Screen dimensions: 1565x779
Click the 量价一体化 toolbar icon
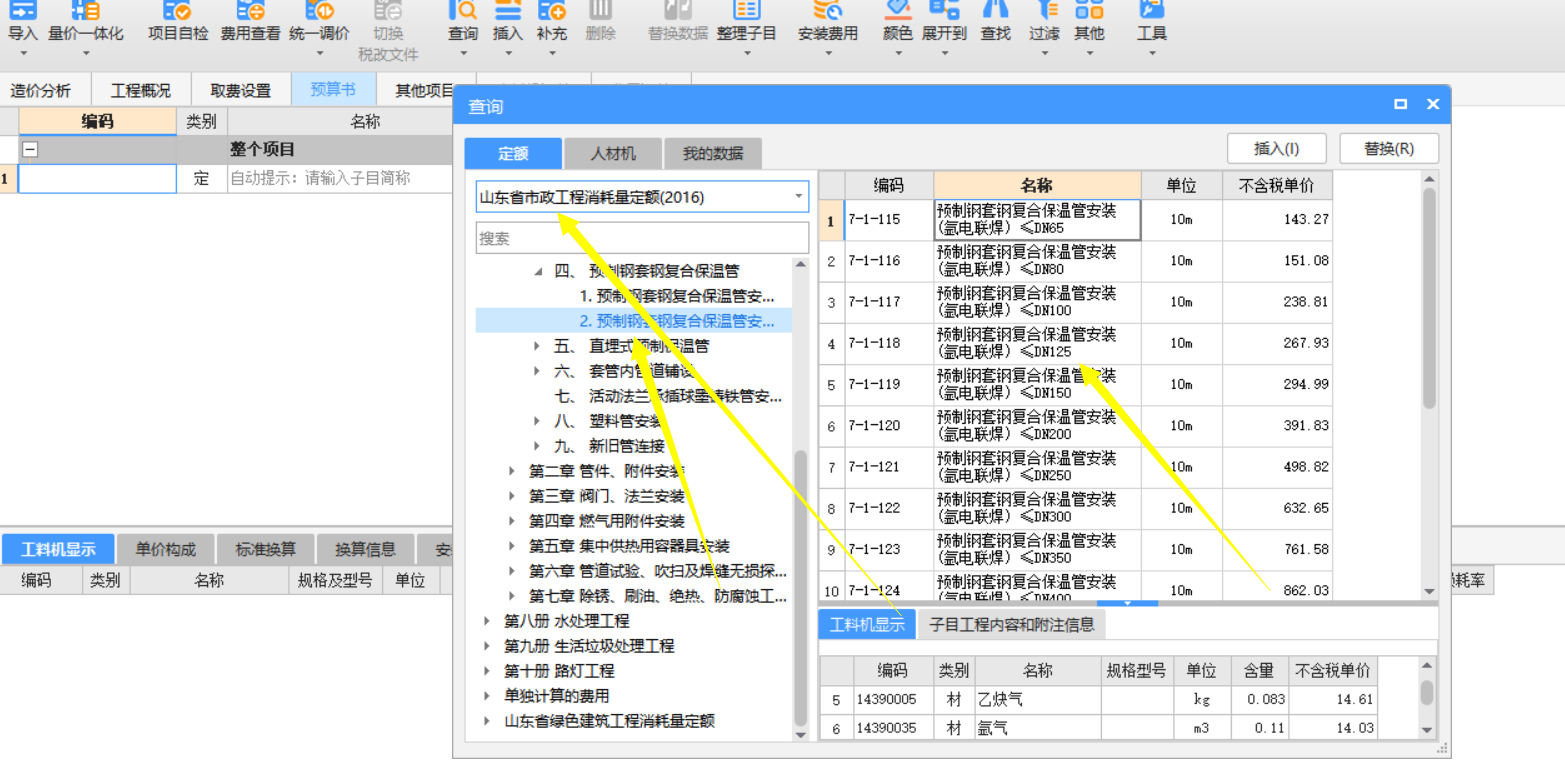(x=86, y=22)
